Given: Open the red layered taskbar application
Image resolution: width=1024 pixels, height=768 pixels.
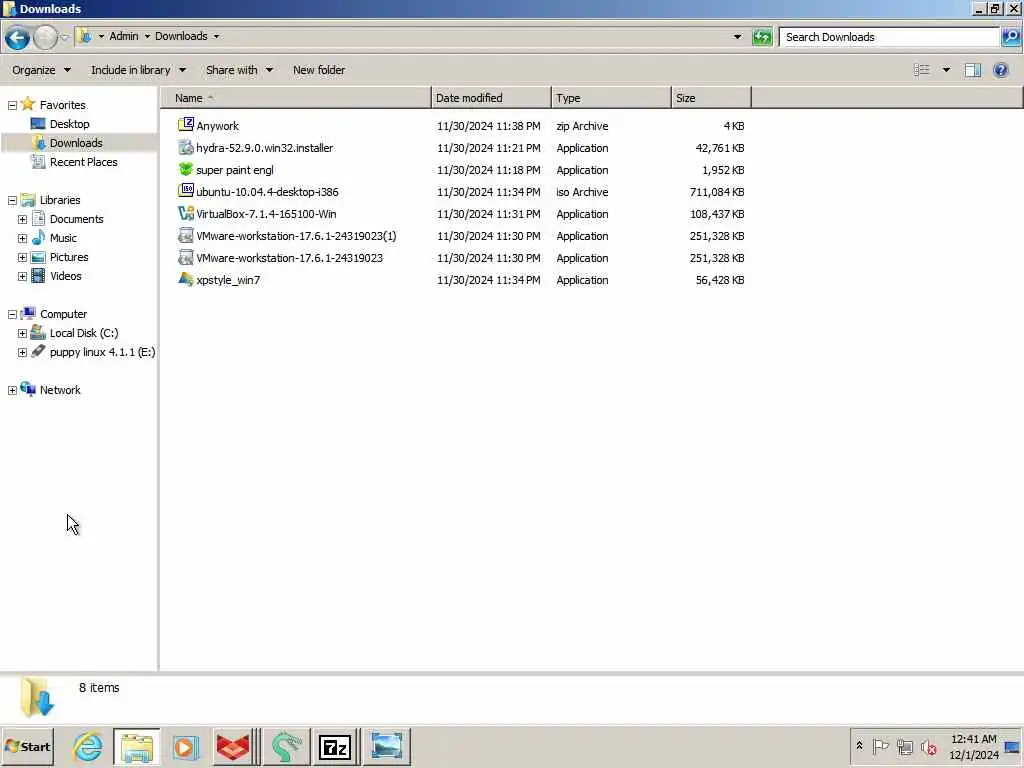Looking at the screenshot, I should tap(234, 746).
